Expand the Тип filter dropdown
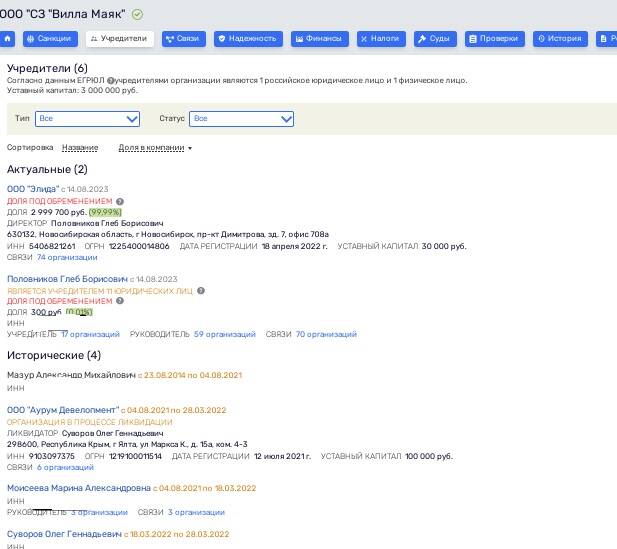Viewport: 617px width, 549px height. pyautogui.click(x=88, y=119)
